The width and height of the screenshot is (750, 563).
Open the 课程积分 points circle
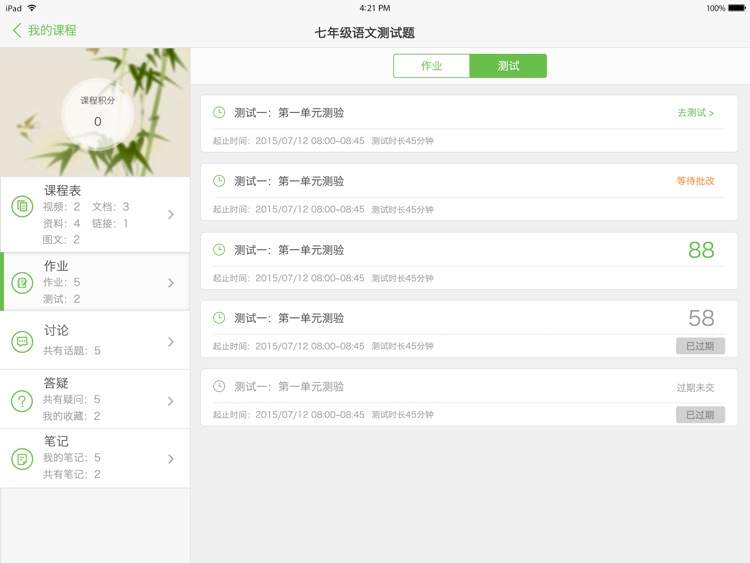point(98,114)
